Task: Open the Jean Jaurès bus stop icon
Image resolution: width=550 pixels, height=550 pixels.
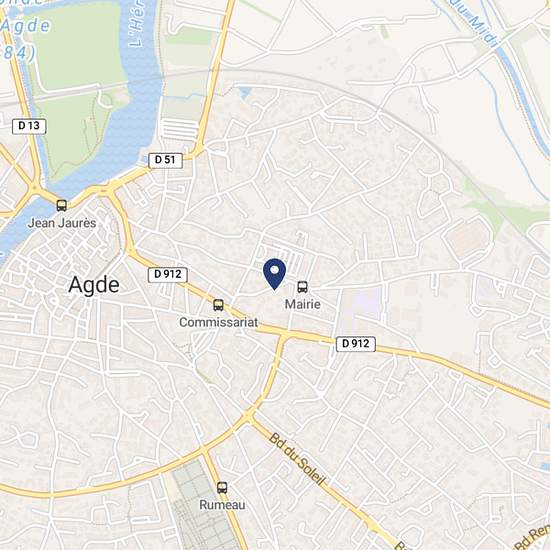Action: 61,206
